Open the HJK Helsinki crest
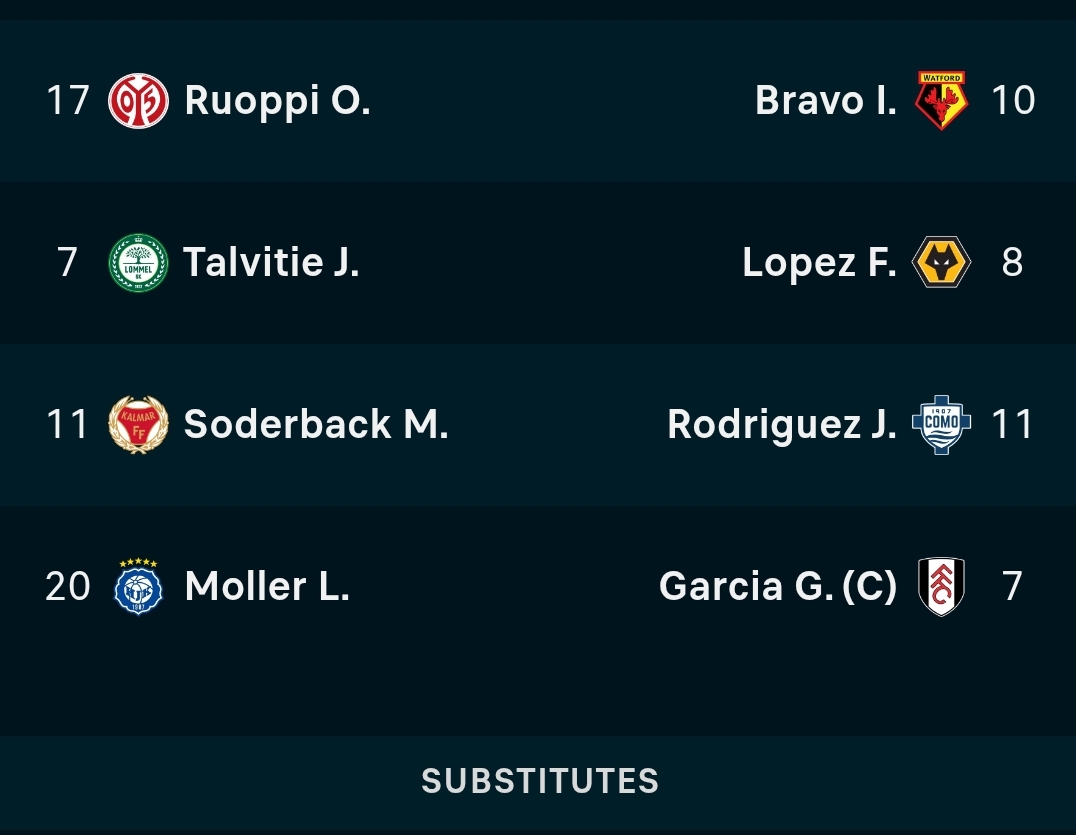1076x835 pixels. [x=138, y=587]
